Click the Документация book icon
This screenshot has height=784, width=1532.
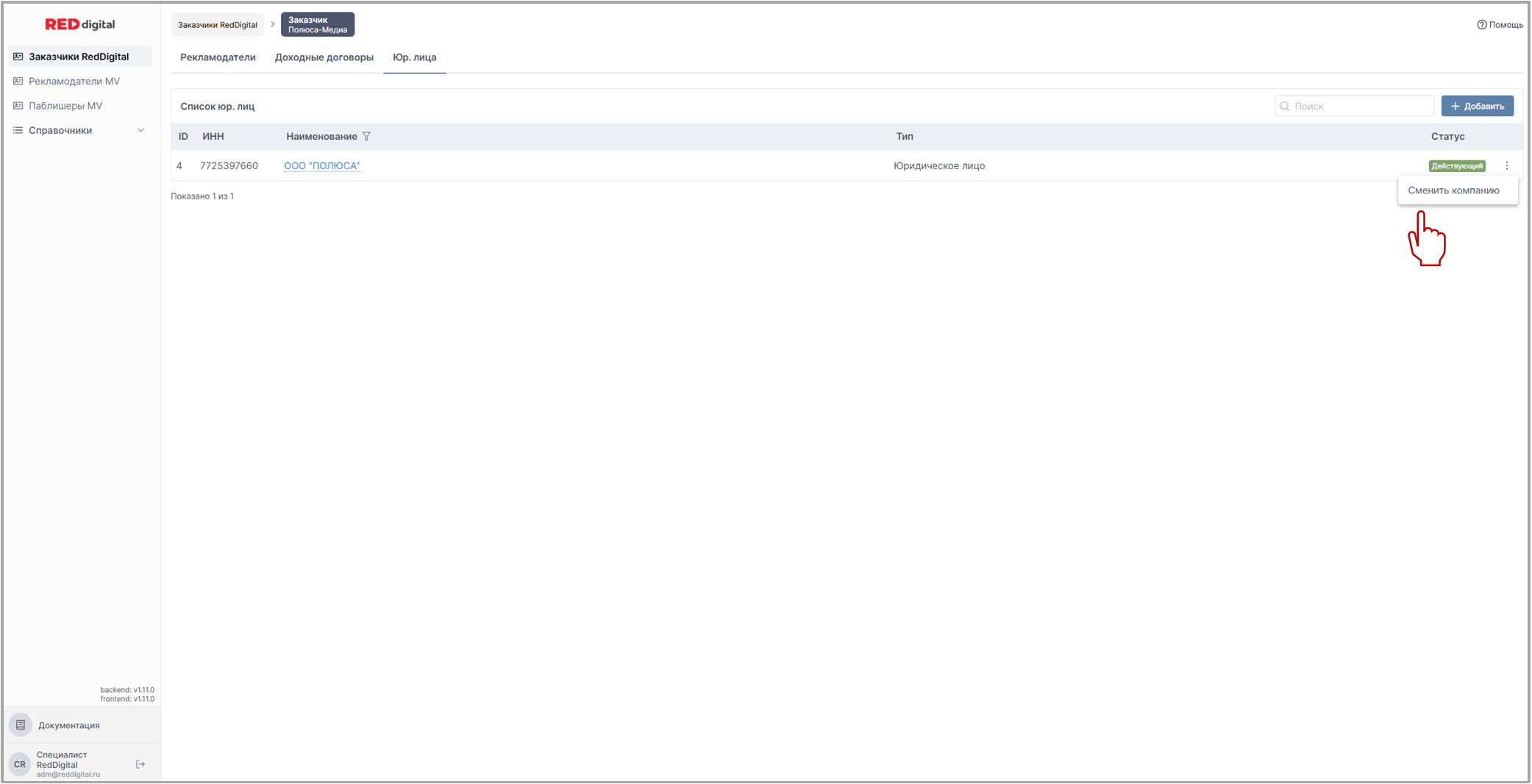click(x=21, y=725)
